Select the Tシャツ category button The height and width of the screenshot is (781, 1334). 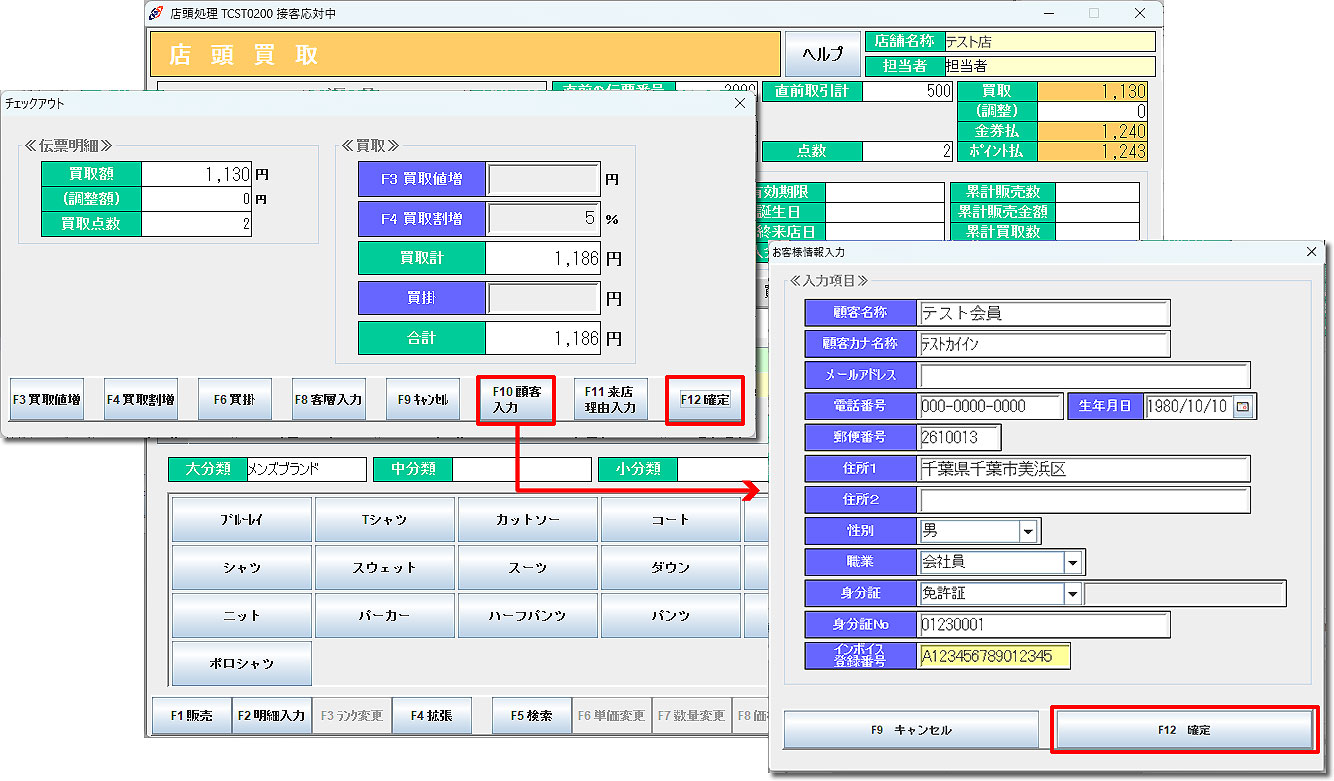click(385, 520)
